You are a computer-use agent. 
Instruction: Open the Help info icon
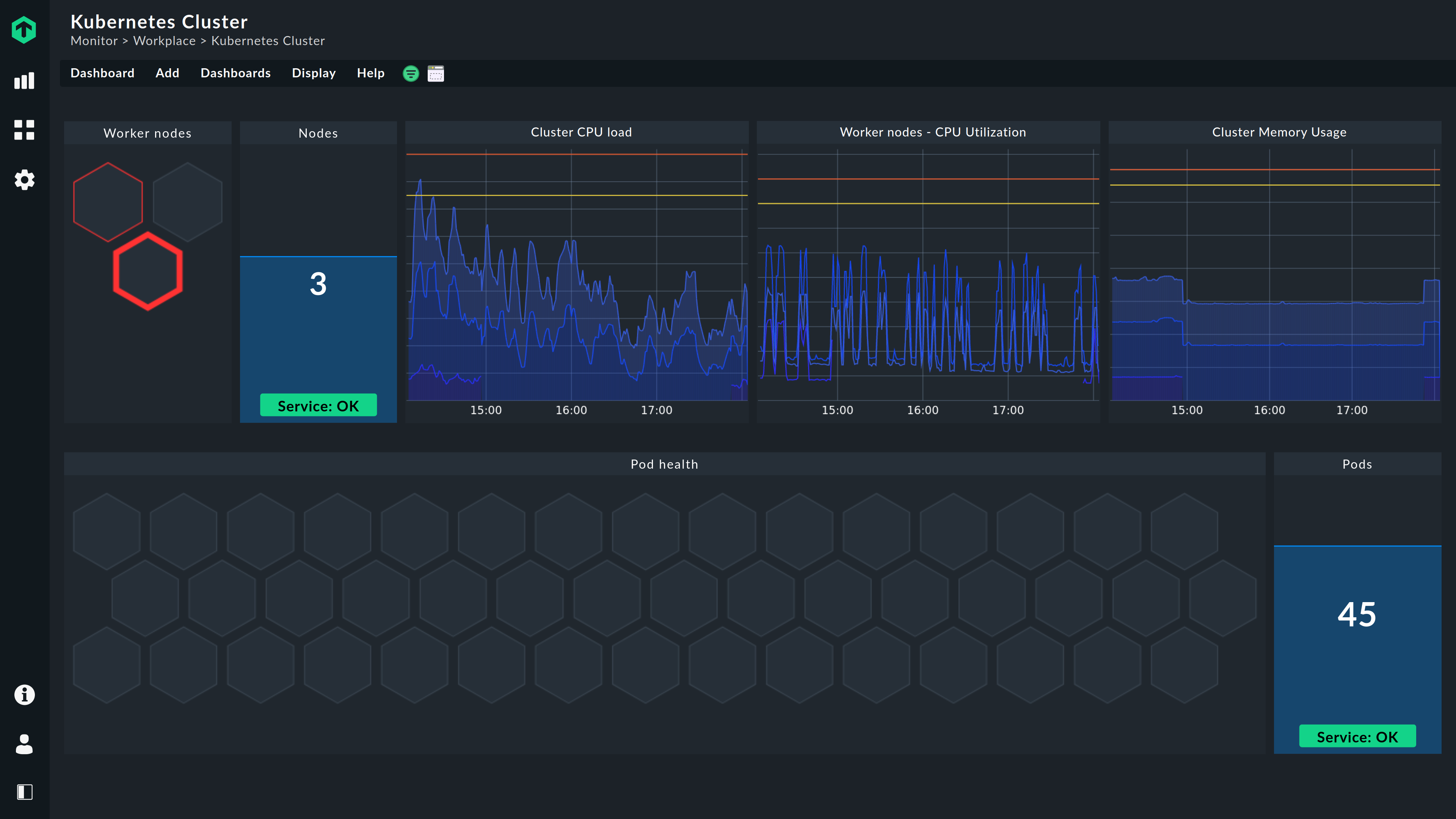[x=24, y=695]
